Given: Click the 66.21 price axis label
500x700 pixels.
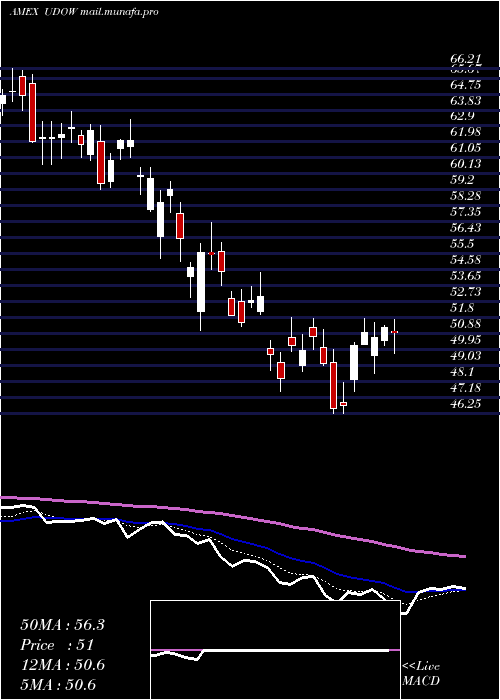Looking at the screenshot, I should pos(465,60).
